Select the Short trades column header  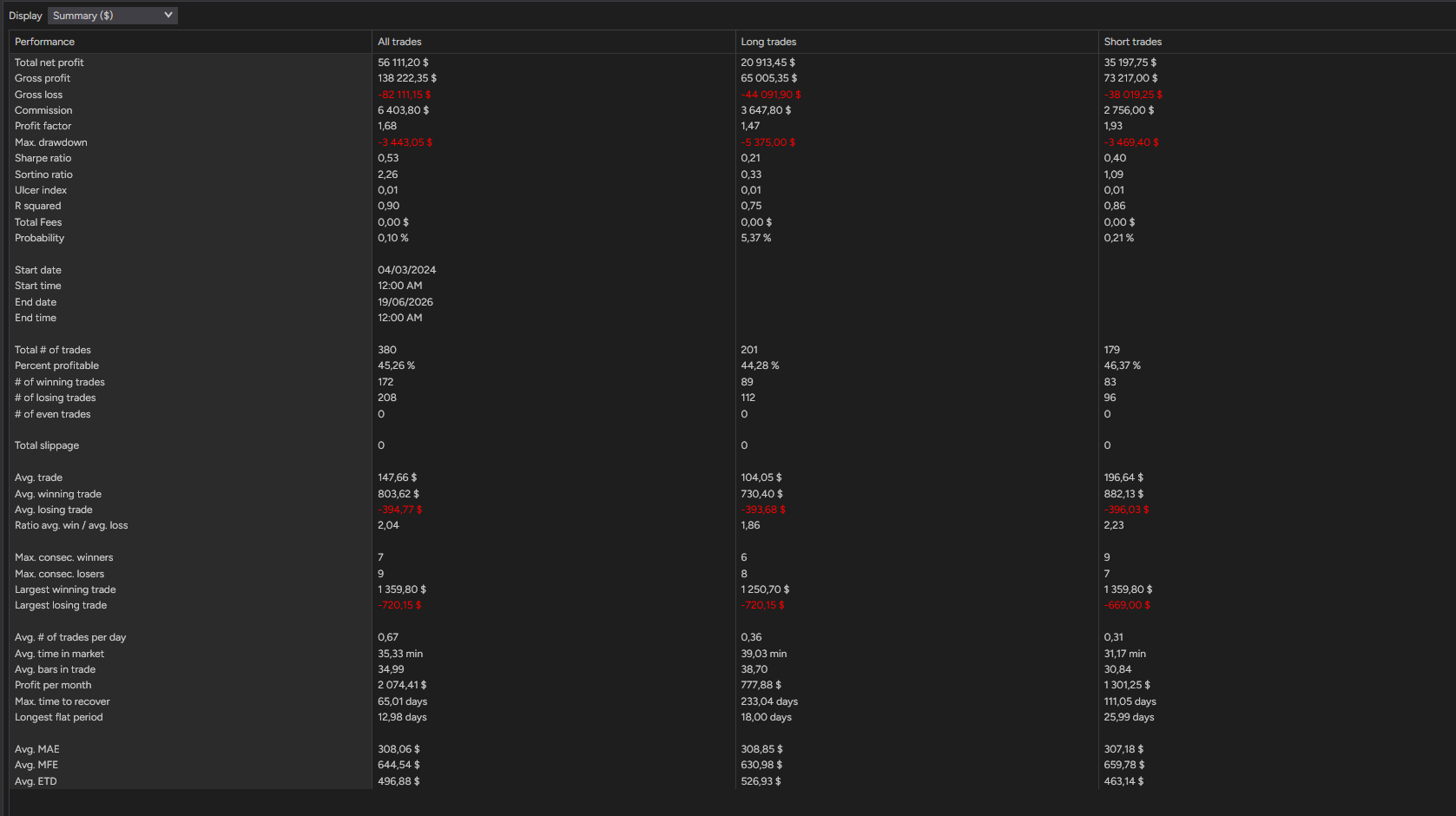point(1132,42)
